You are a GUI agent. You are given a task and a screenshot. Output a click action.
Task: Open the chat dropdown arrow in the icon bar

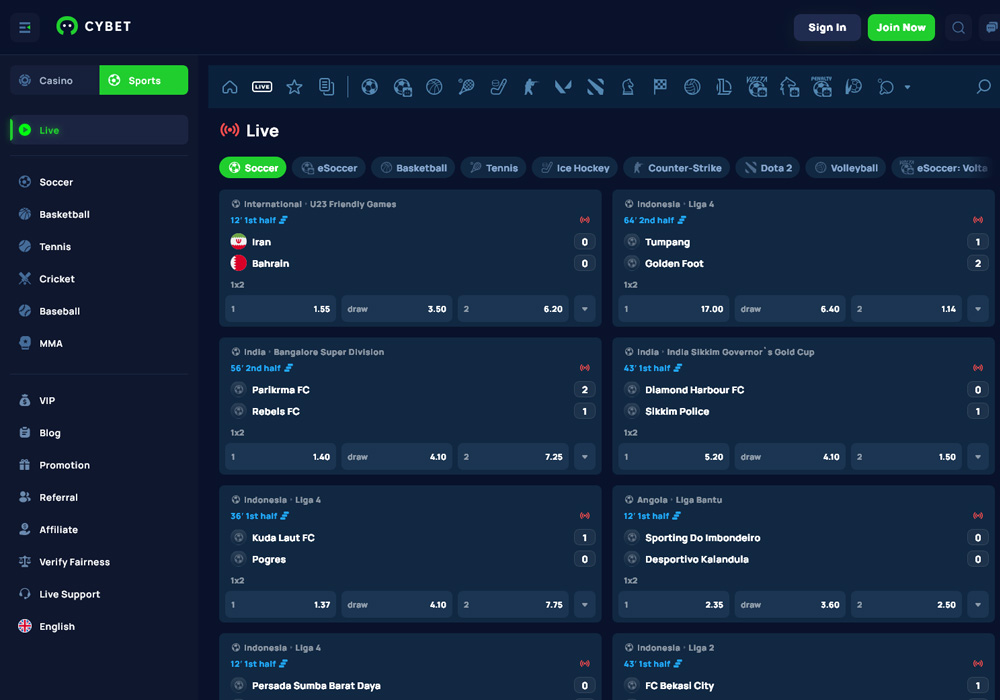coord(908,87)
